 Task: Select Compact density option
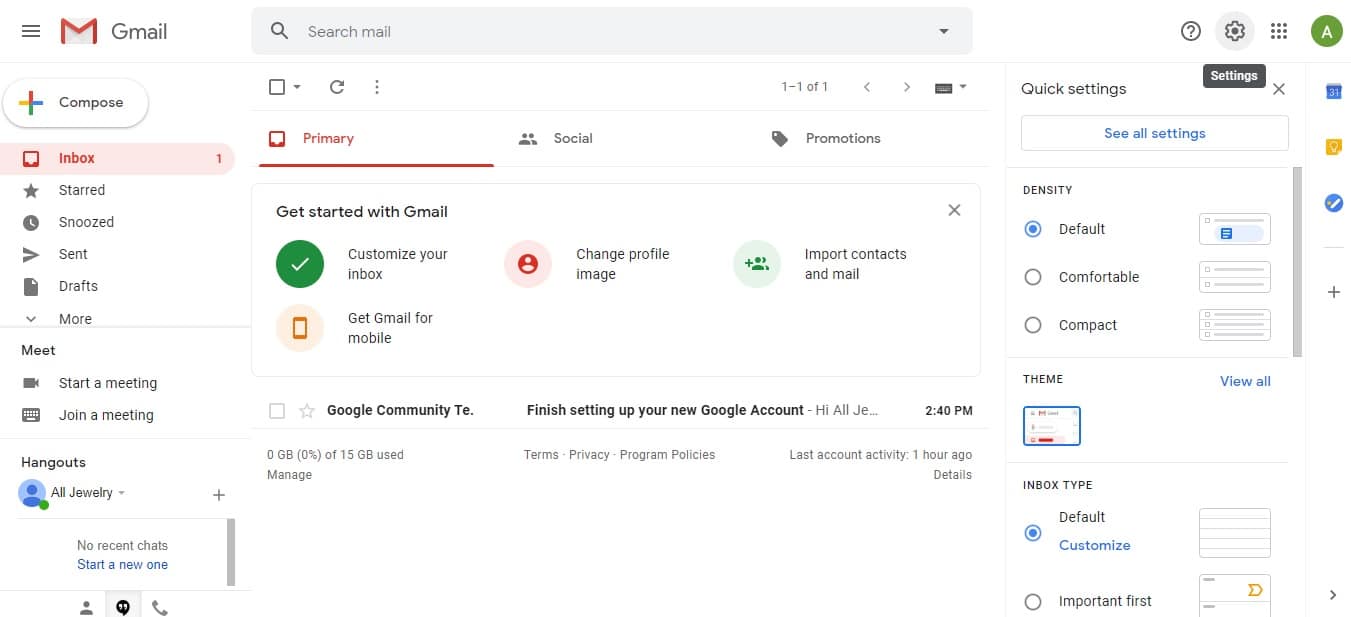coord(1033,325)
